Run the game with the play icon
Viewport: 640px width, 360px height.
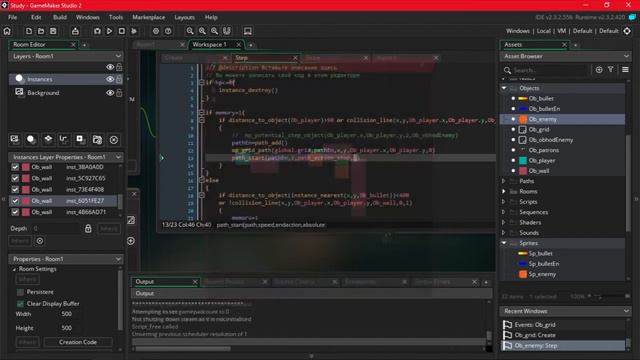109,31
